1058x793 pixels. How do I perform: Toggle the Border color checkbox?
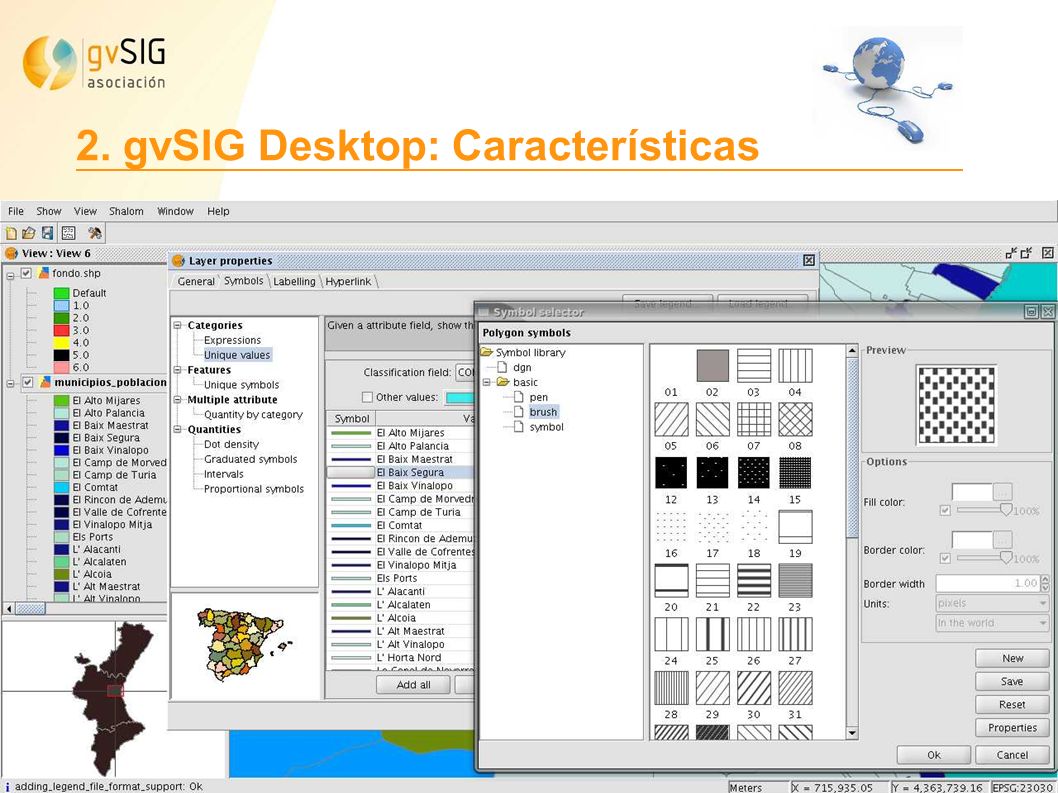coord(945,558)
